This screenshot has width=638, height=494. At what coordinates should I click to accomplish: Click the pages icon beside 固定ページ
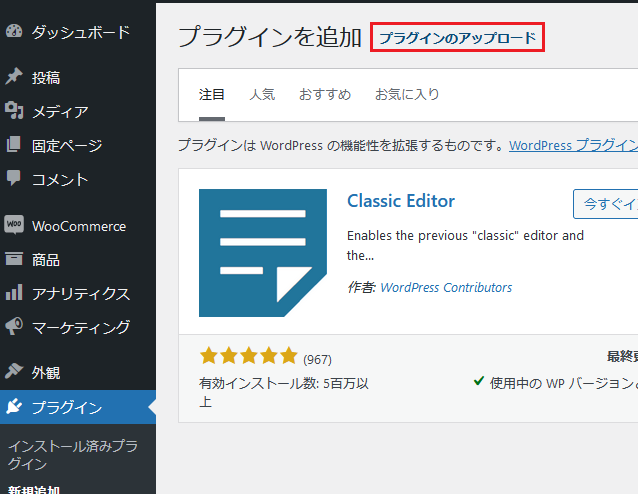tap(13, 144)
